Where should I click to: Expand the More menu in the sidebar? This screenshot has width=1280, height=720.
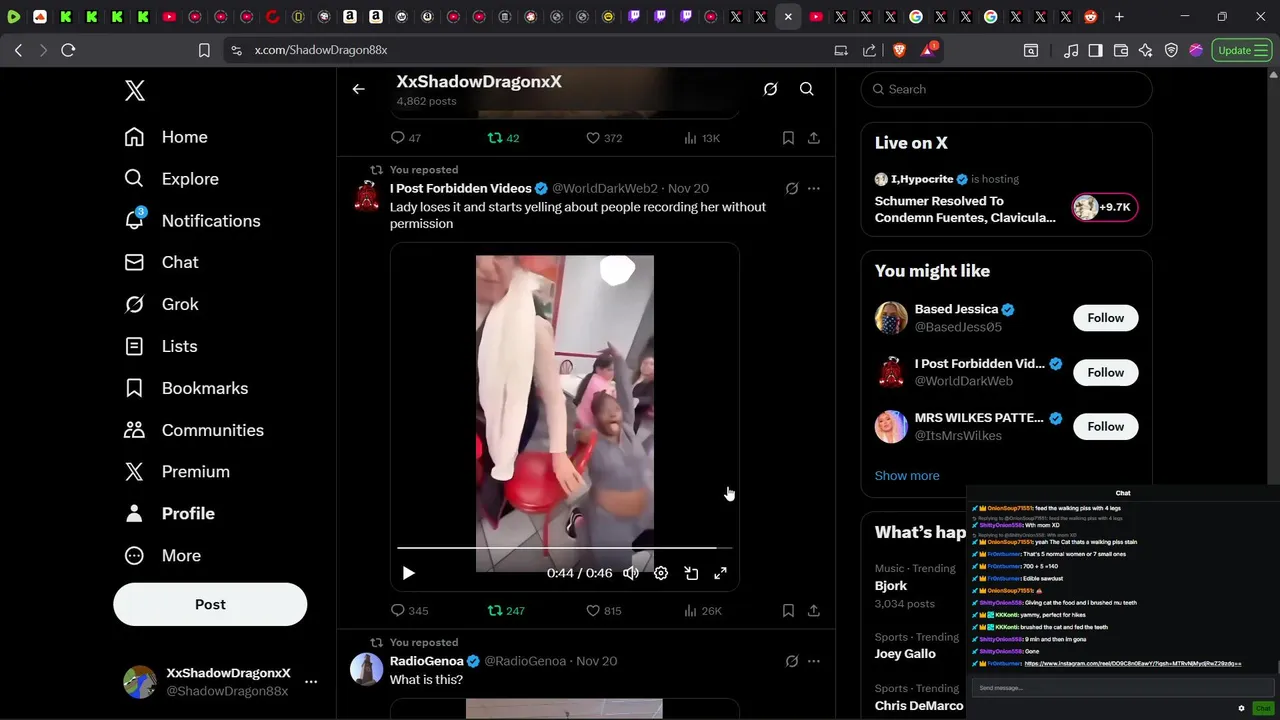tap(162, 555)
